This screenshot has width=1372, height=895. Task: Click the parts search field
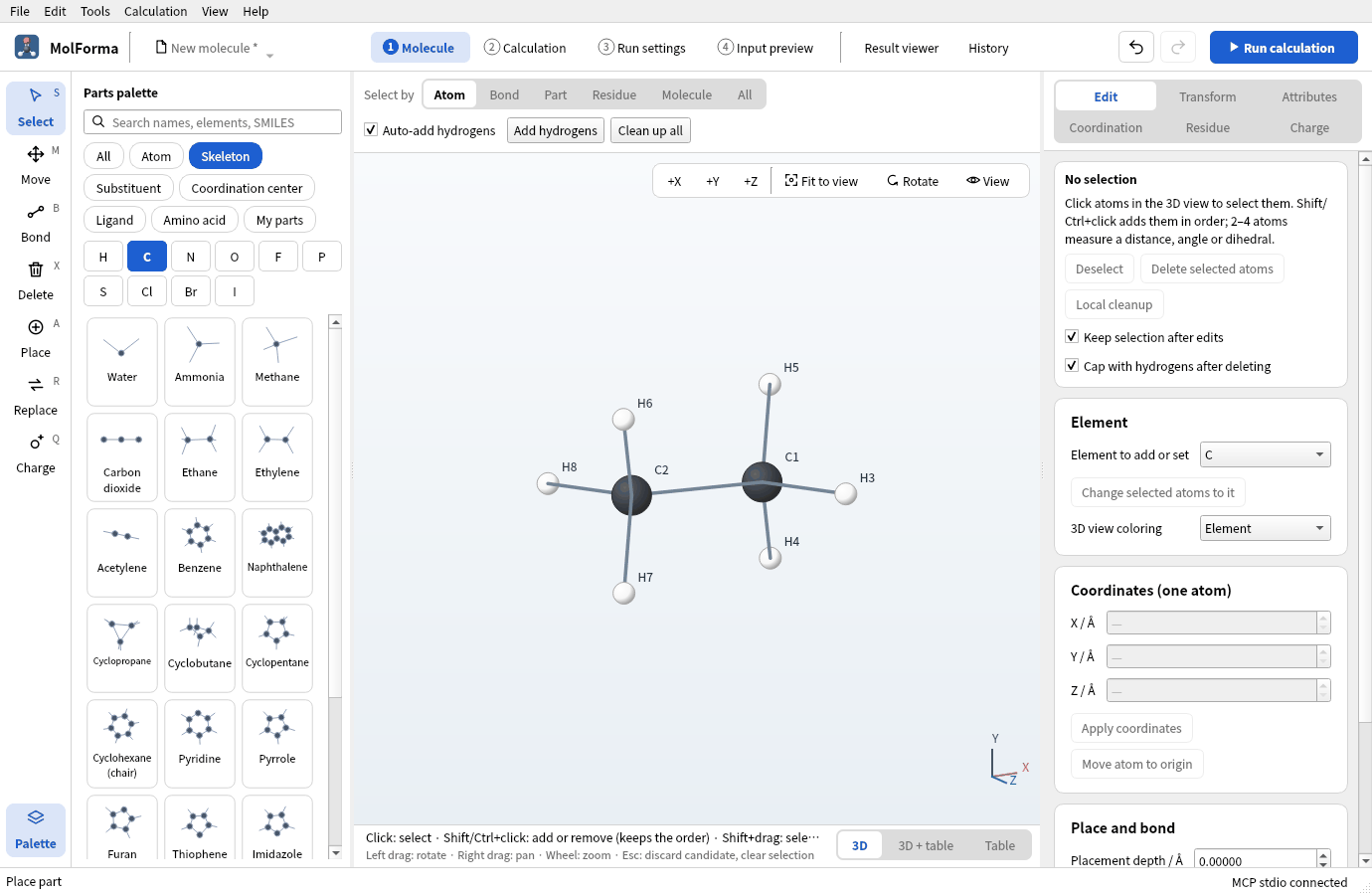pyautogui.click(x=213, y=122)
